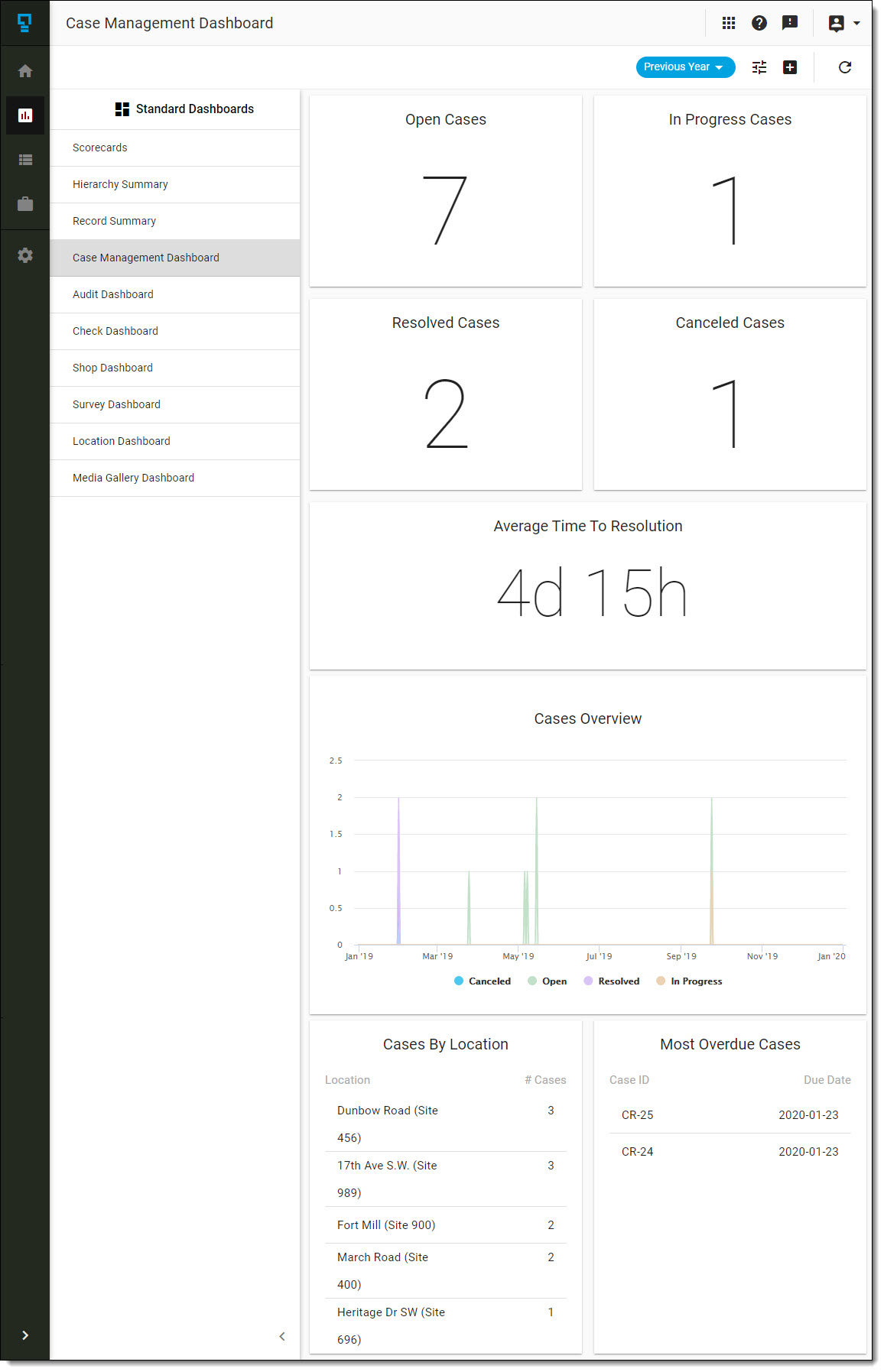This screenshot has width=884, height=1372.
Task: Open the apps grid icon
Action: pyautogui.click(x=729, y=23)
